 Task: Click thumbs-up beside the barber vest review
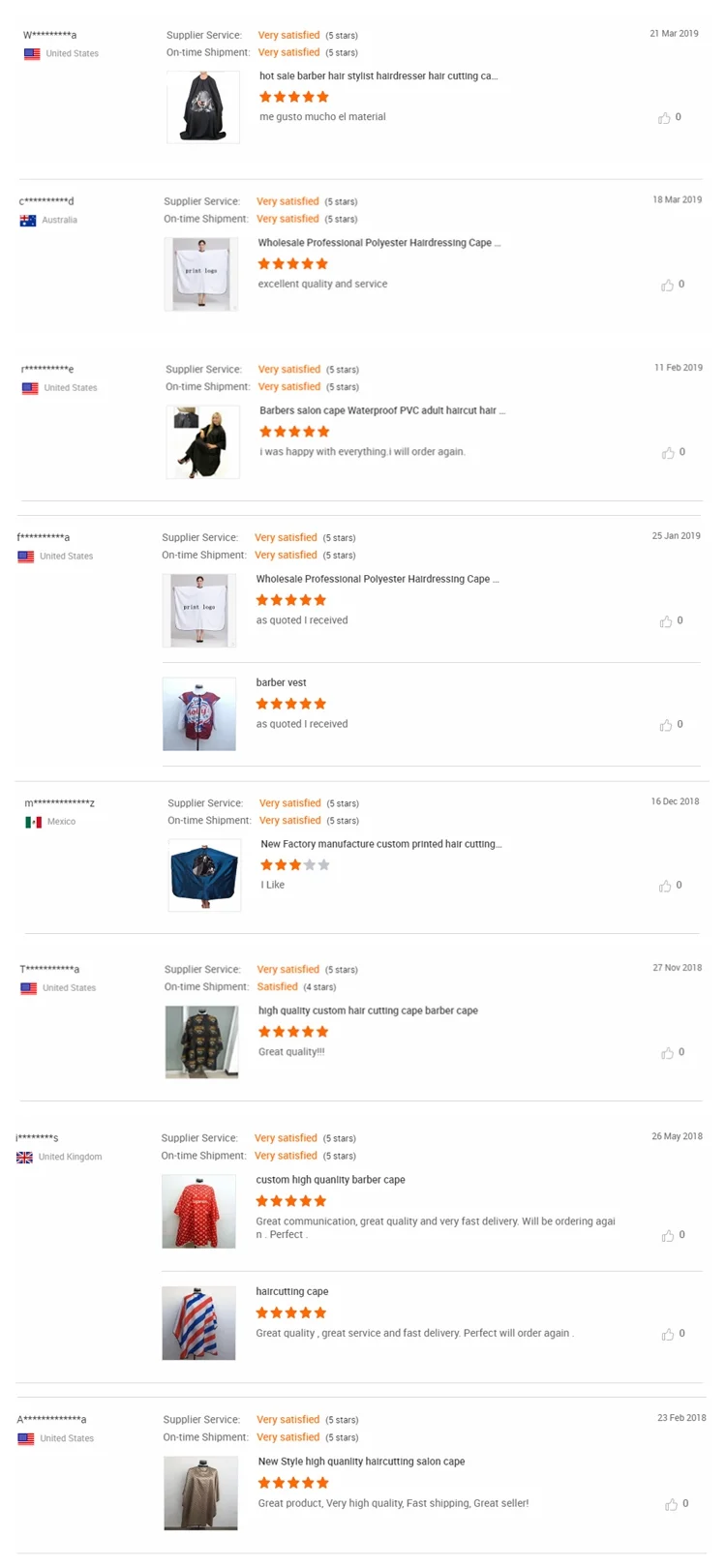pos(666,726)
